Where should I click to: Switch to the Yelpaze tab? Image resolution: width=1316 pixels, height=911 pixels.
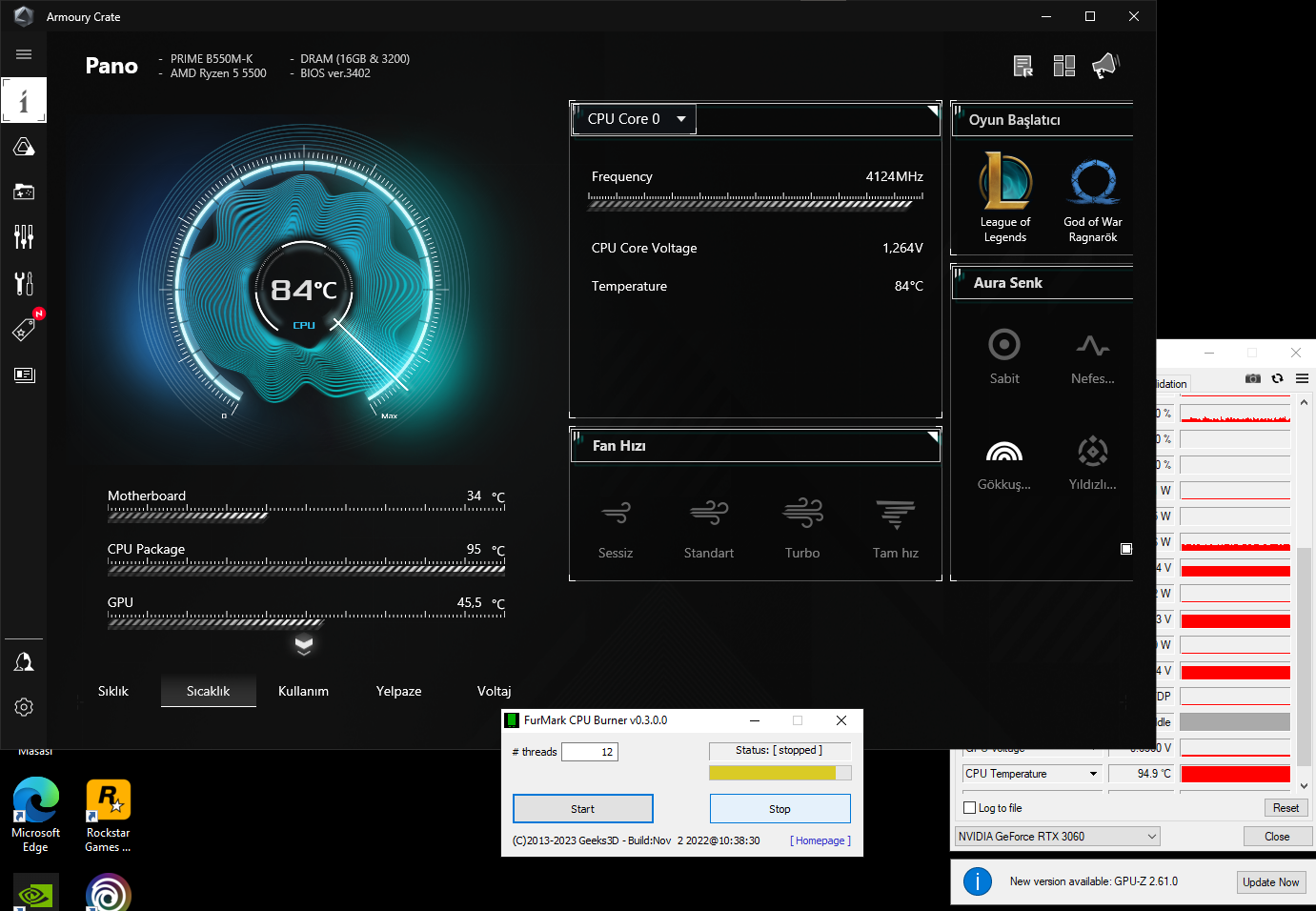point(398,691)
